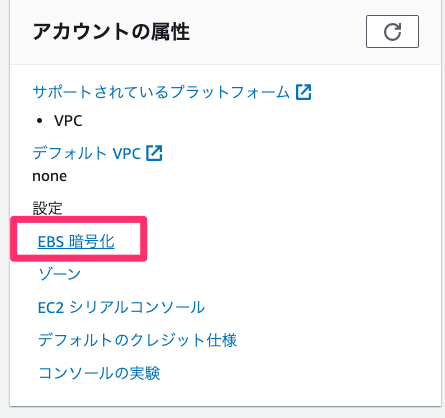Open the EBS 暗号化 settings link
This screenshot has width=445, height=418.
click(x=76, y=241)
